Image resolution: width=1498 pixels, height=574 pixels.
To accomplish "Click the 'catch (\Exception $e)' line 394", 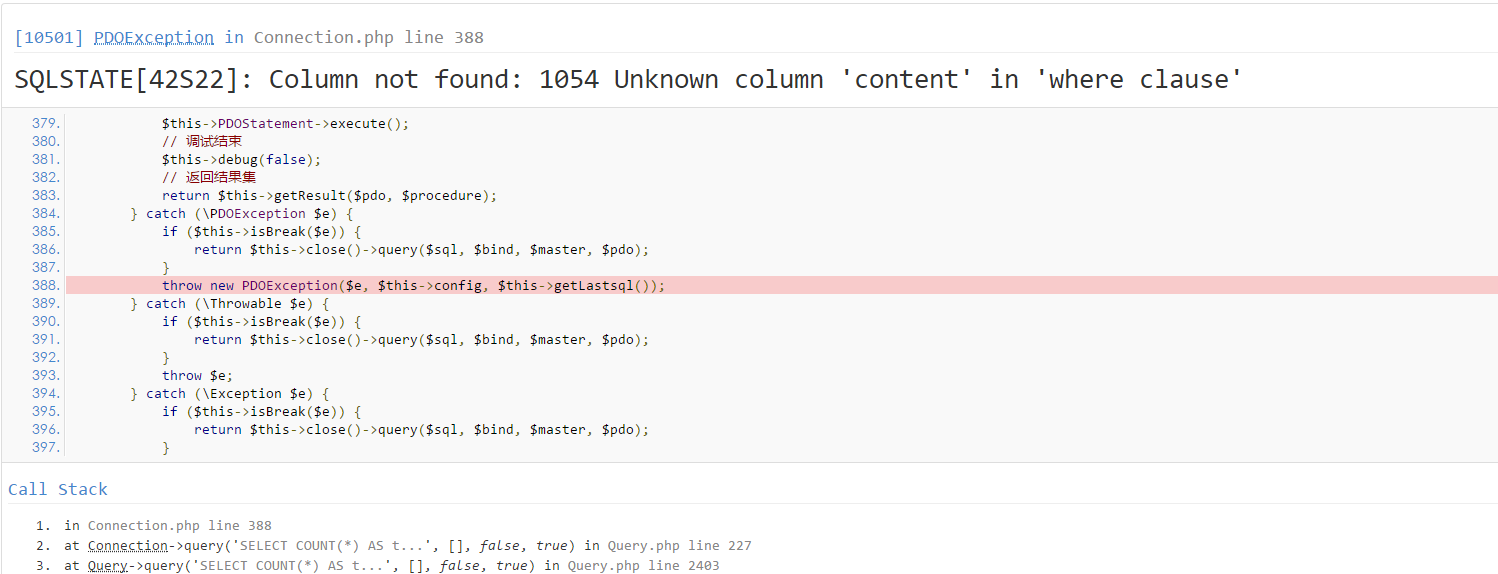I will (x=229, y=394).
